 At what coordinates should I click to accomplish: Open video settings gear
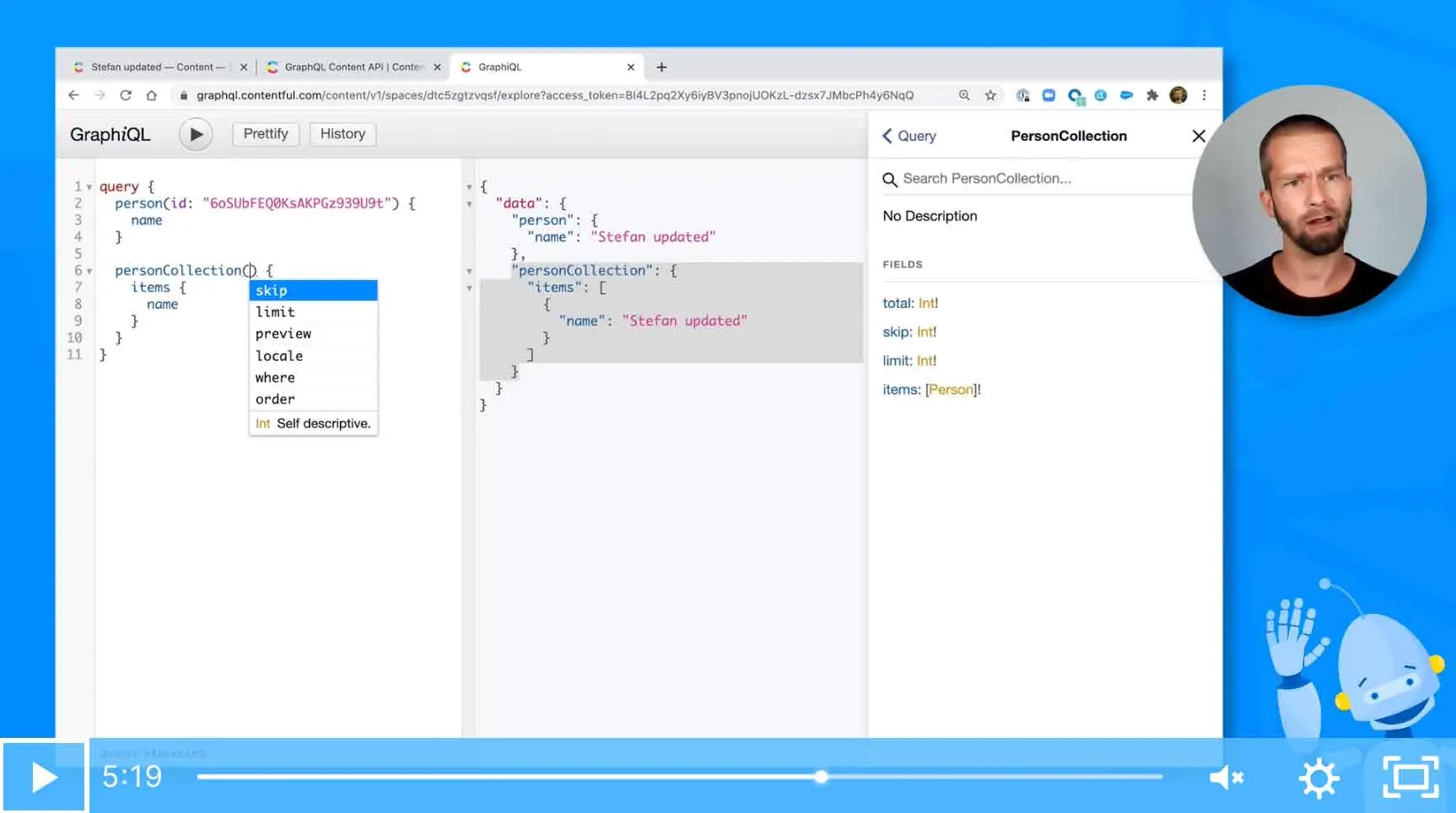pos(1319,778)
